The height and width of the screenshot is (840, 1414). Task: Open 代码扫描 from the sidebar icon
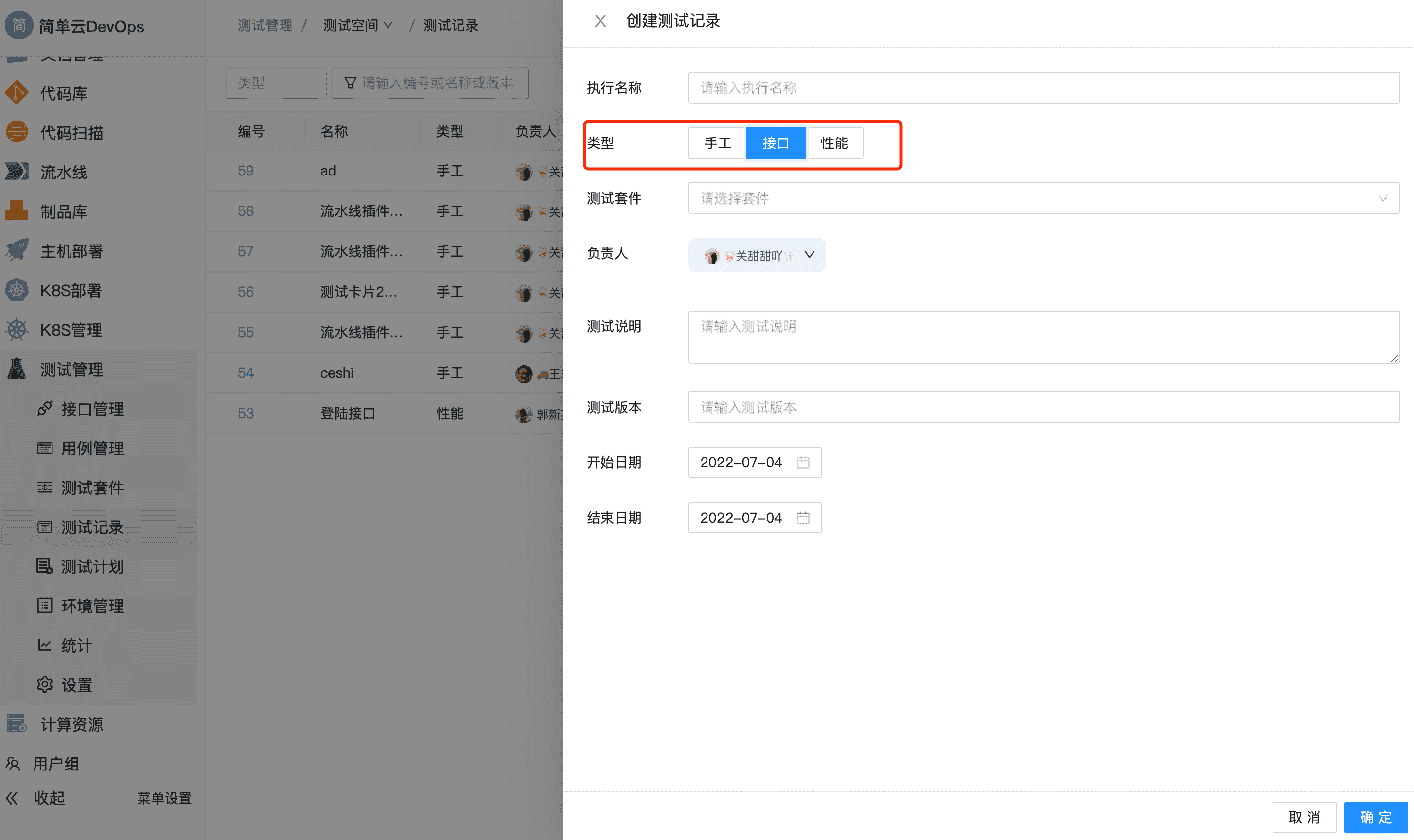tap(18, 132)
